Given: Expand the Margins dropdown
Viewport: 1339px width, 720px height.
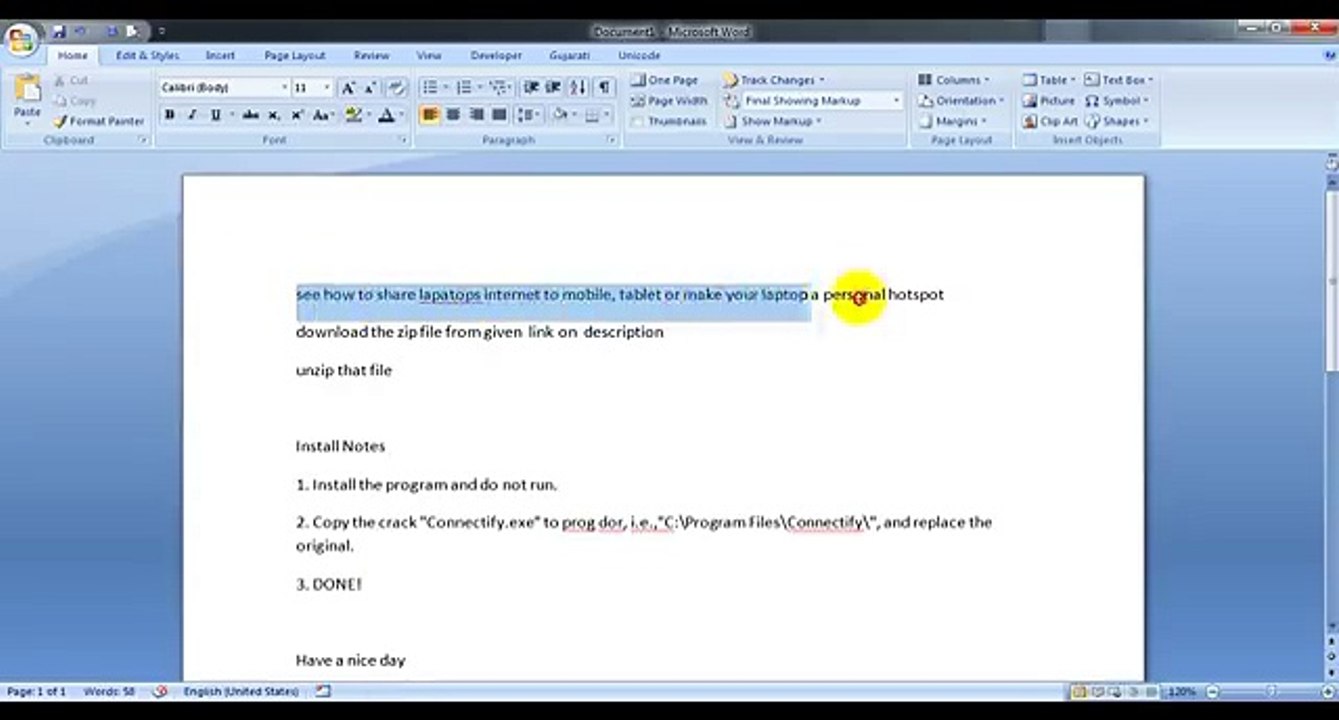Looking at the screenshot, I should (953, 121).
